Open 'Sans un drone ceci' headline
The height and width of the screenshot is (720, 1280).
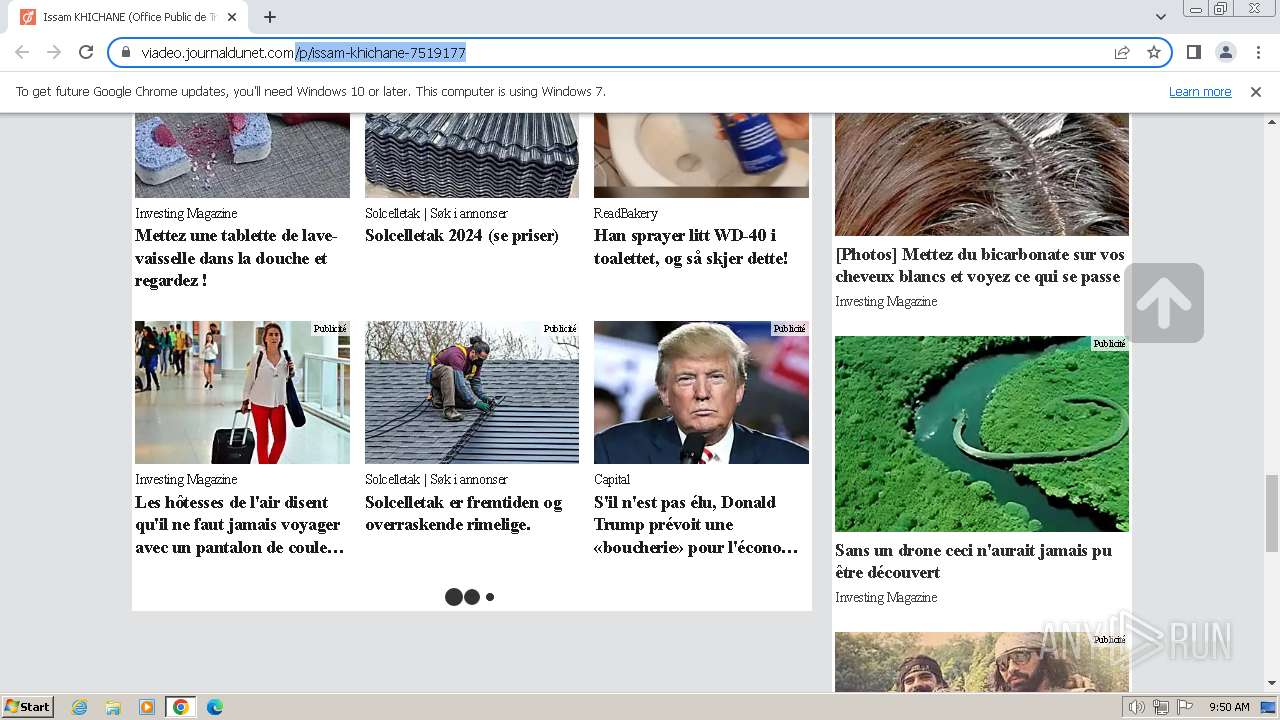(974, 561)
